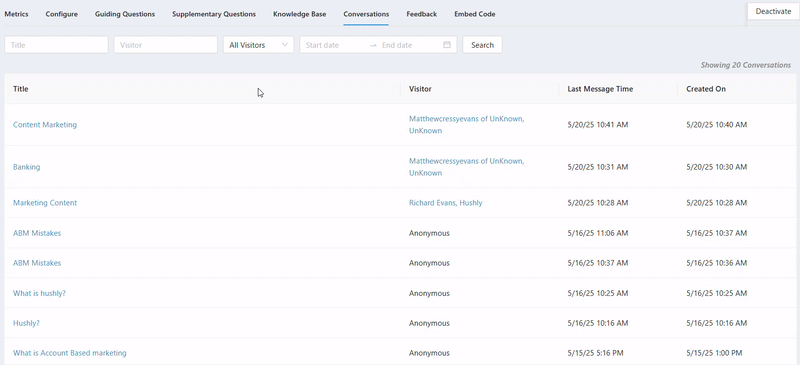Click the End date field
800x365 pixels.
pos(410,45)
